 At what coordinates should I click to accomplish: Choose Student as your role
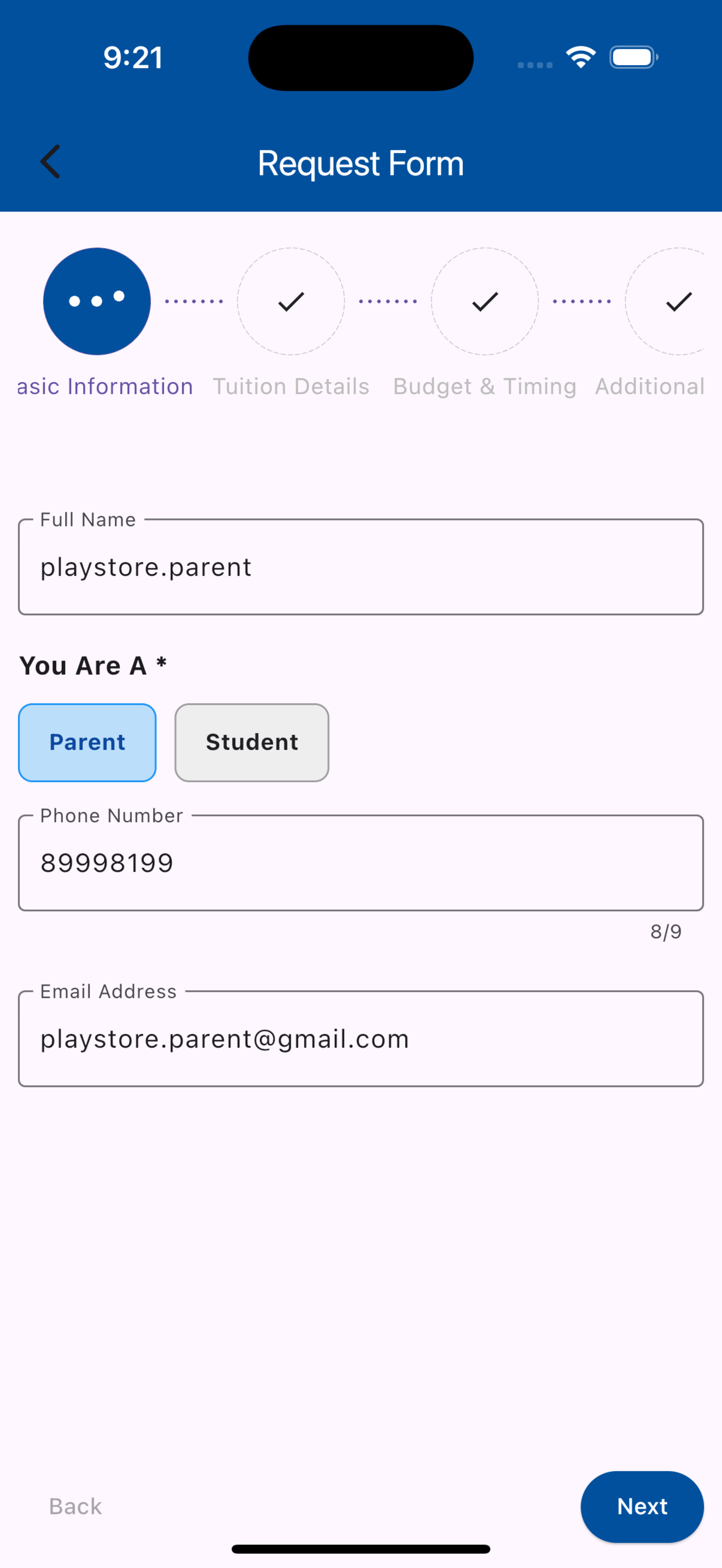pyautogui.click(x=252, y=742)
